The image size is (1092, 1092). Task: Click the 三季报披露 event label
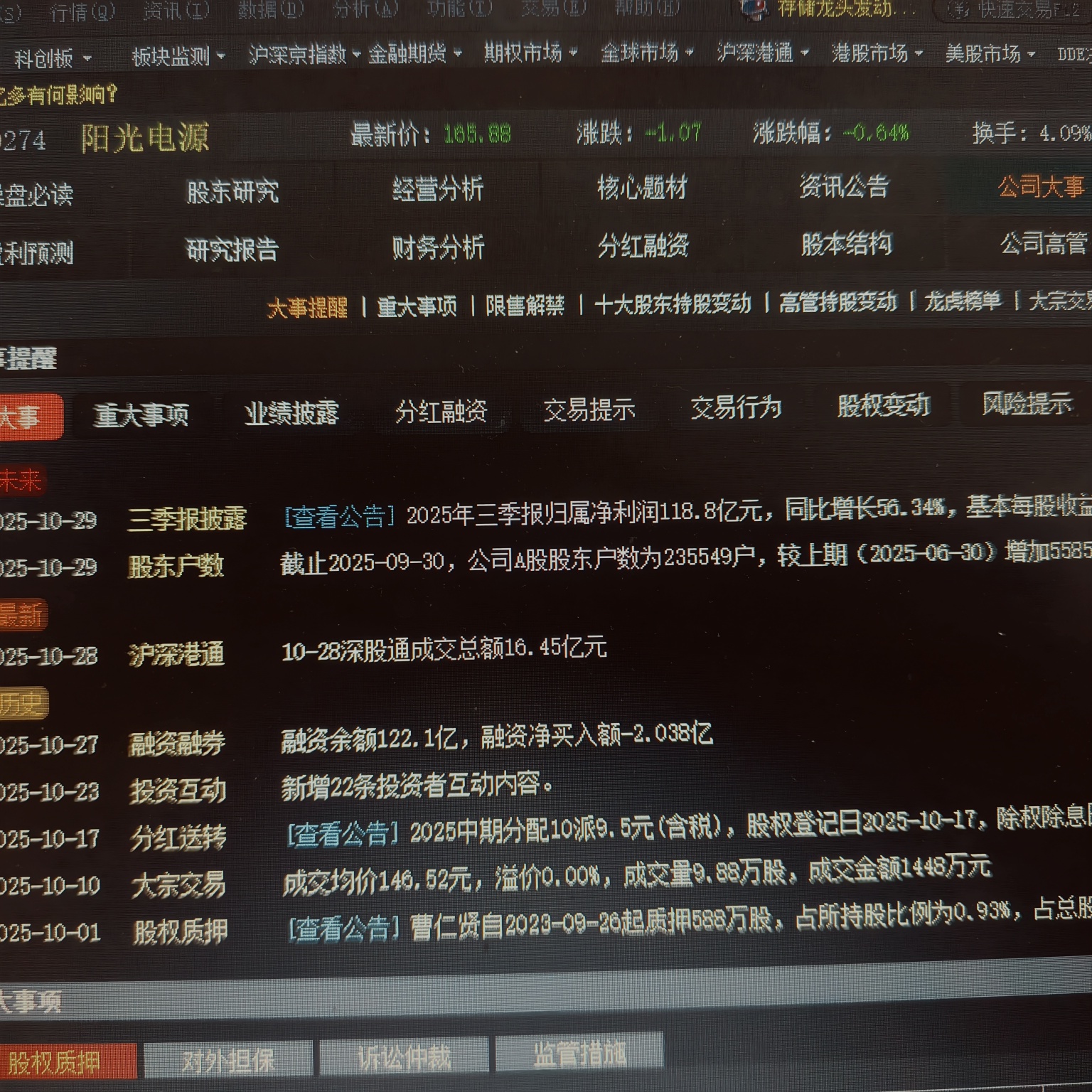[187, 520]
